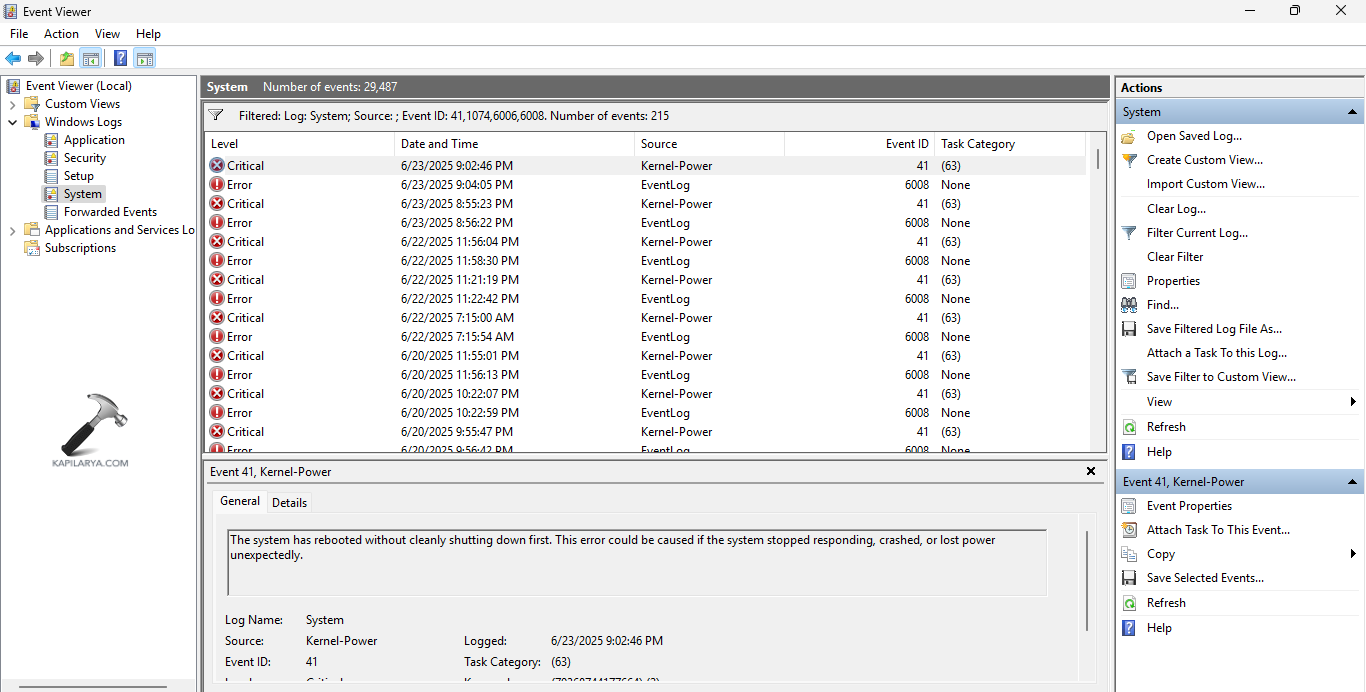The width and height of the screenshot is (1366, 692).
Task: Click the Back arrow in the toolbar
Action: pyautogui.click(x=13, y=58)
